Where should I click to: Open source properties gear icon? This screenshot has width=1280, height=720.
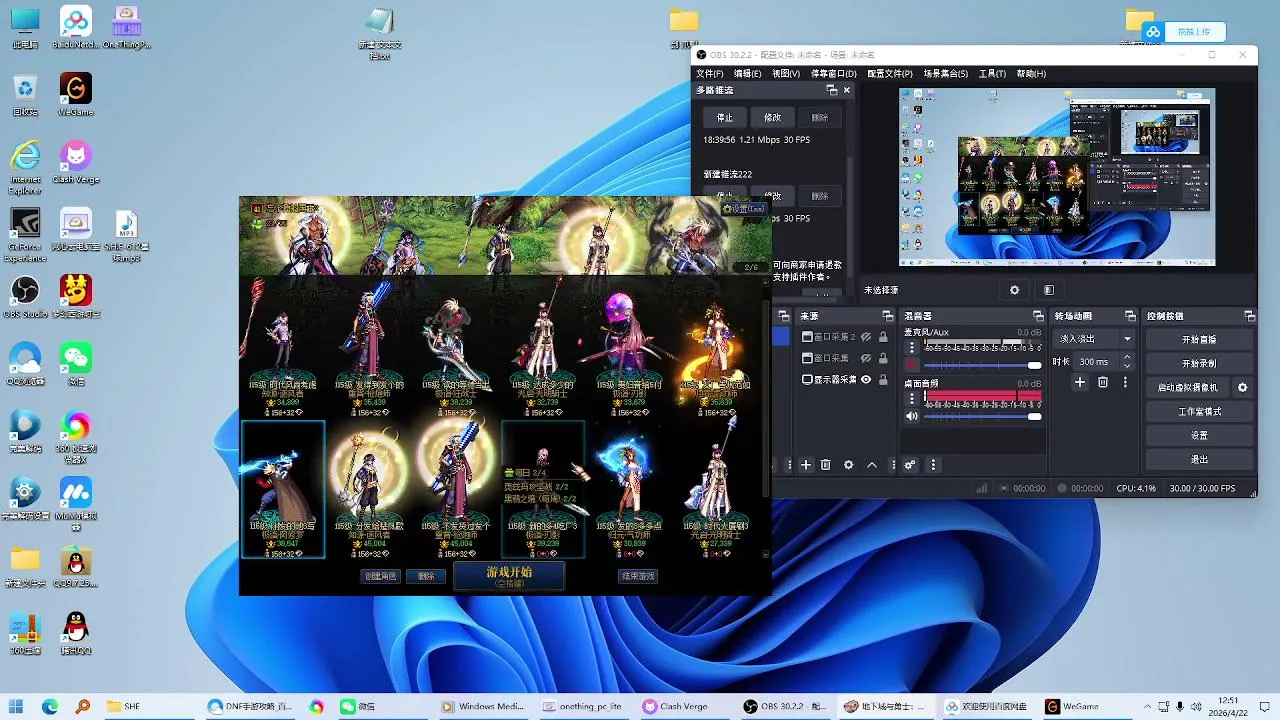[x=849, y=465]
